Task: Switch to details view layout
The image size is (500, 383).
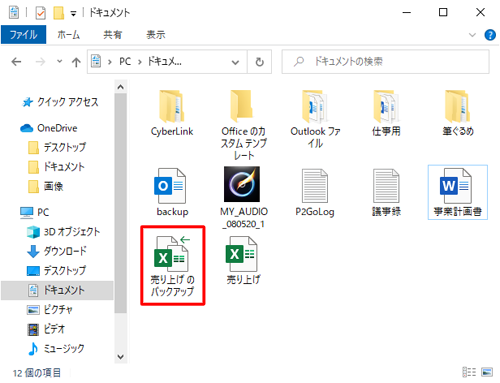Action: 469,372
